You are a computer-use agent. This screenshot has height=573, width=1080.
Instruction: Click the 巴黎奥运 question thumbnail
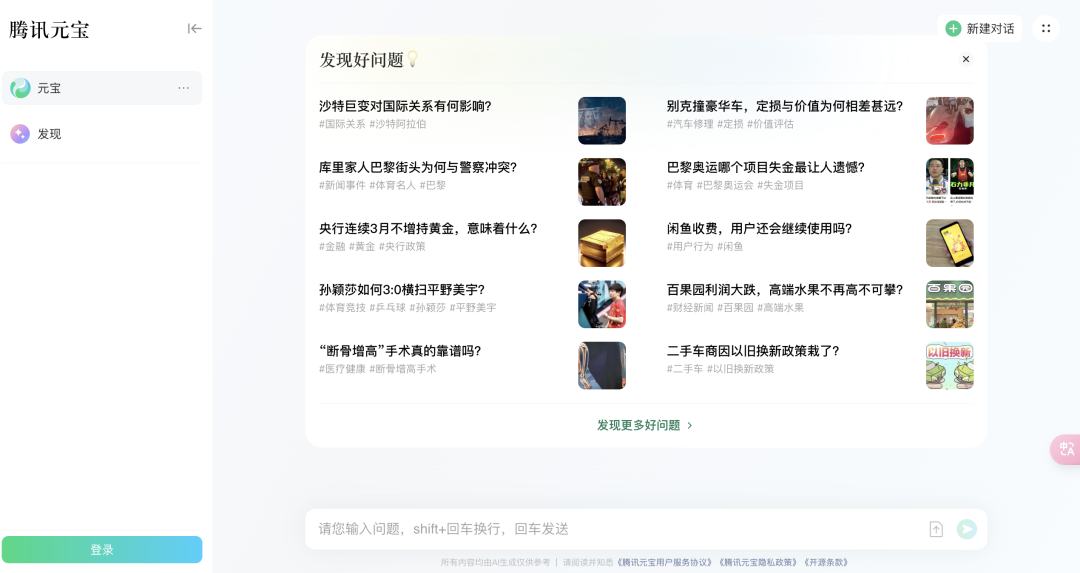[x=950, y=182]
